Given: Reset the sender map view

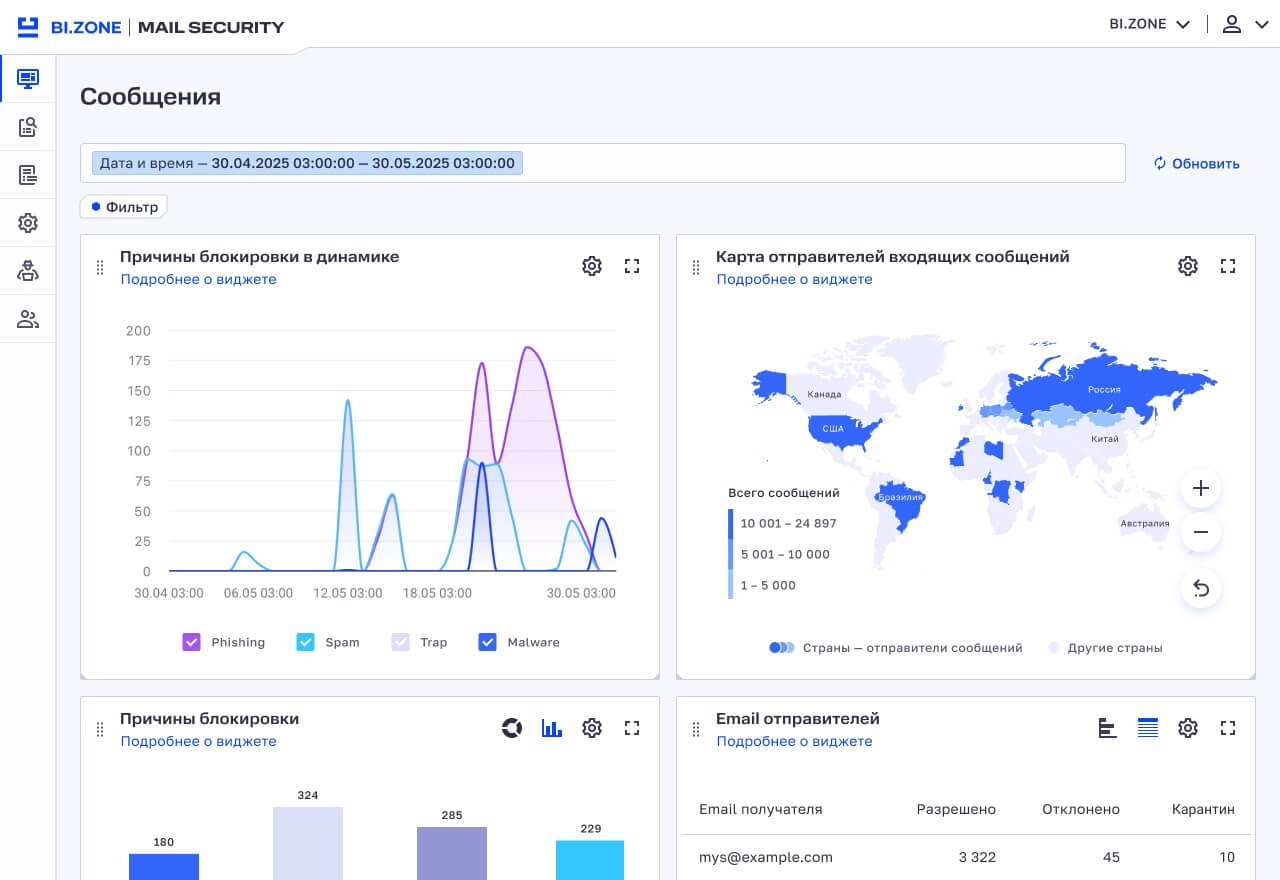Looking at the screenshot, I should click(x=1201, y=589).
